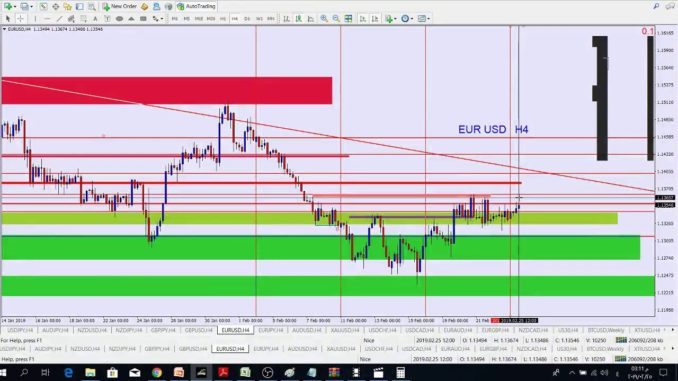The image size is (678, 381).
Task: Switch to the GBPUSD,H4 chart tab
Action: coord(198,330)
